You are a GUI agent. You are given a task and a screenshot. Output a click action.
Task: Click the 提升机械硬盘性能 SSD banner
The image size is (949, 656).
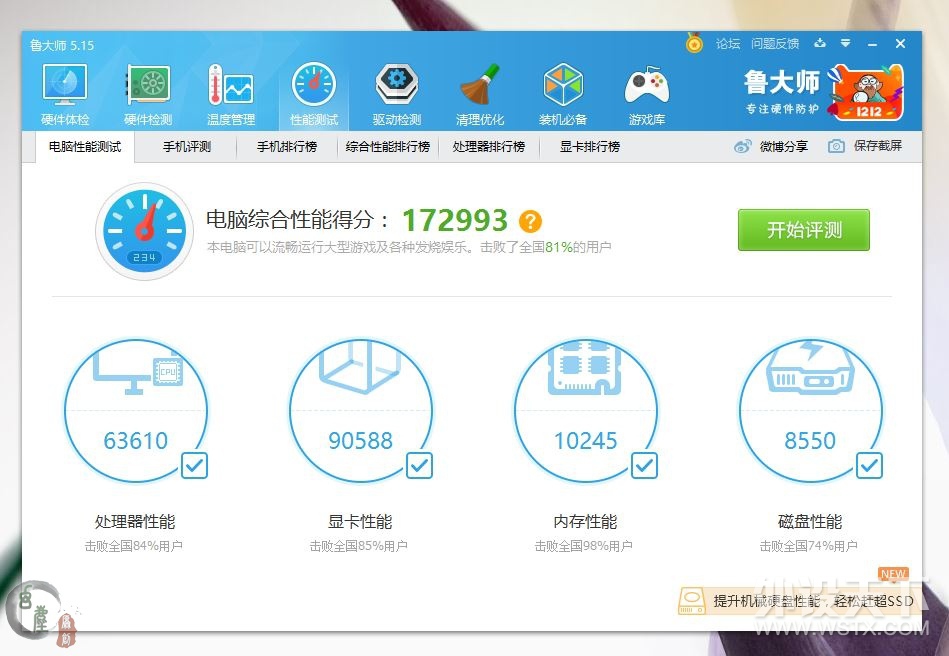[x=799, y=601]
